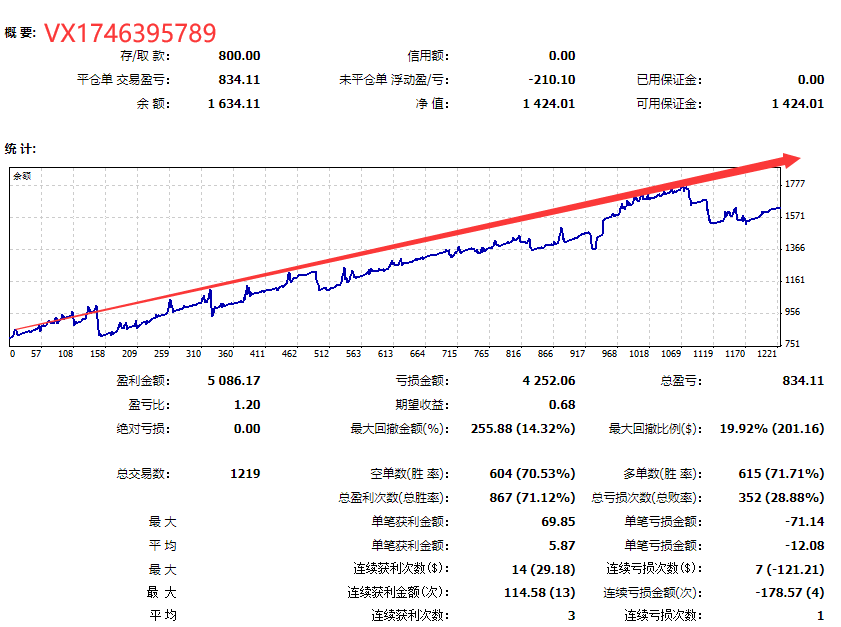
Task: Click the 1161 axis label on chart
Action: tap(795, 279)
